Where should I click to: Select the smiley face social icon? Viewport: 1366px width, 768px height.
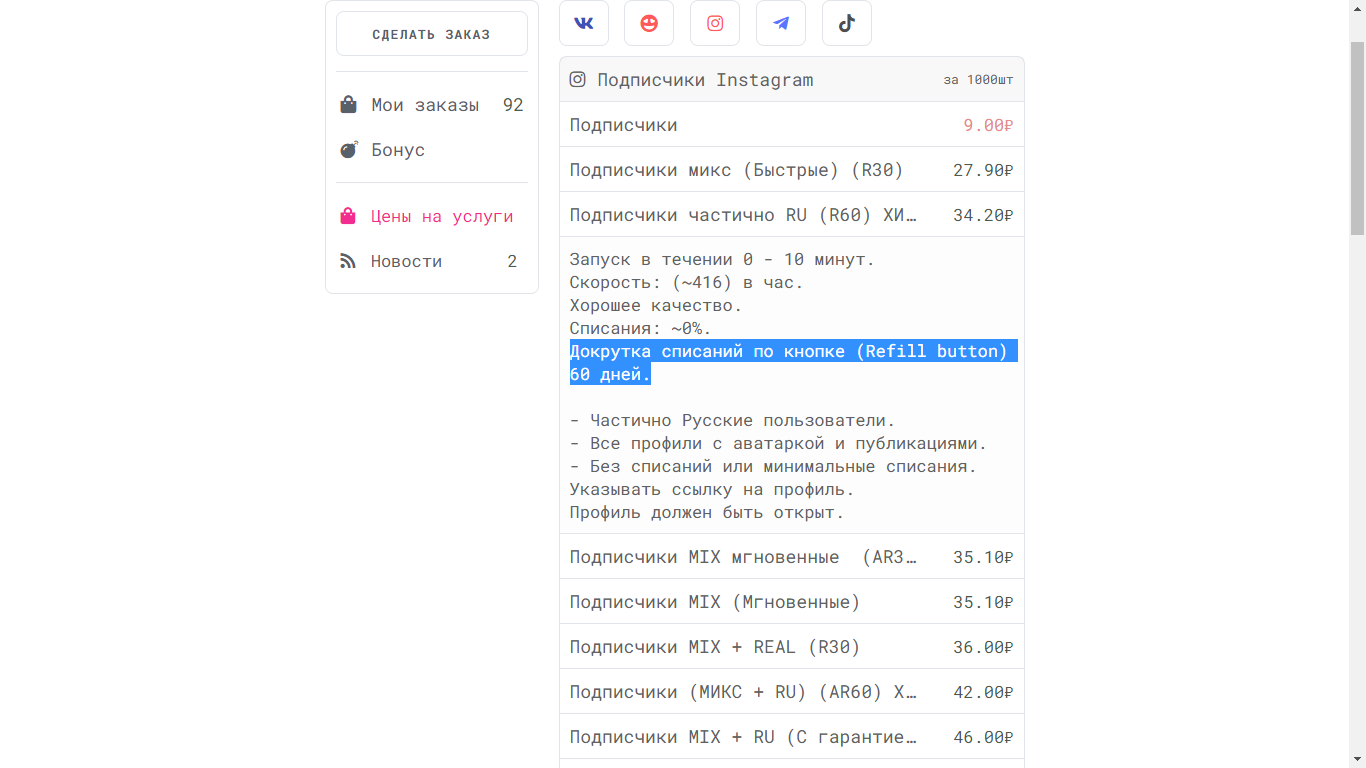[649, 23]
